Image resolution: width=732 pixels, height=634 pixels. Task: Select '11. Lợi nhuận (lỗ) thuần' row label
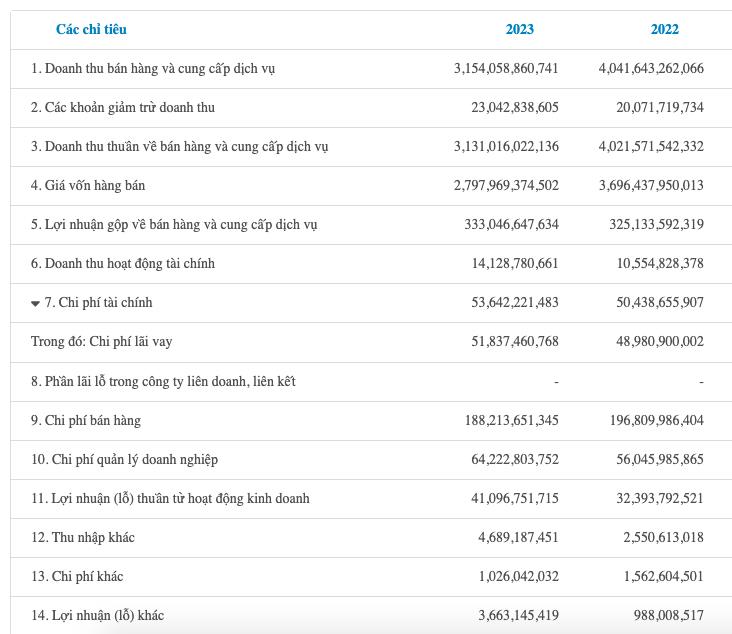pos(170,498)
